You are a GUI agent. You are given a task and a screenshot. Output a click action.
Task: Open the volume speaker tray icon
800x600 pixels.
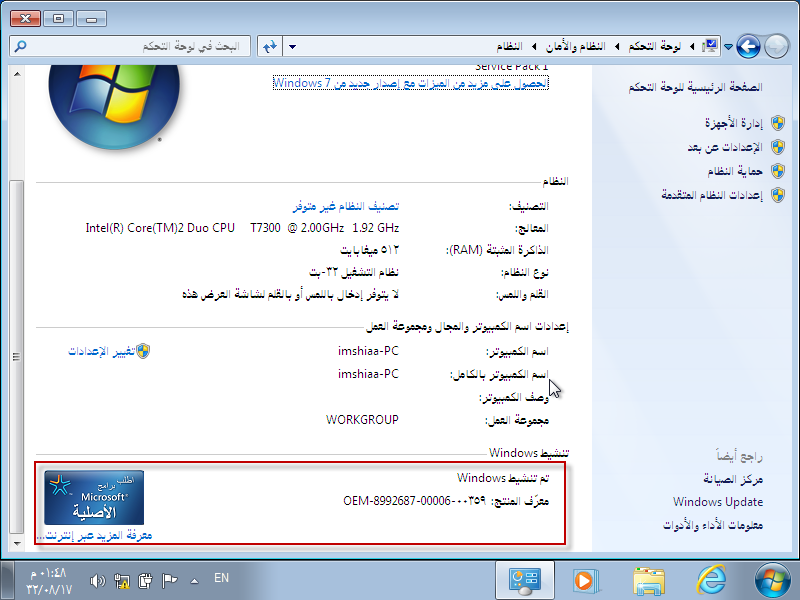pyautogui.click(x=97, y=581)
